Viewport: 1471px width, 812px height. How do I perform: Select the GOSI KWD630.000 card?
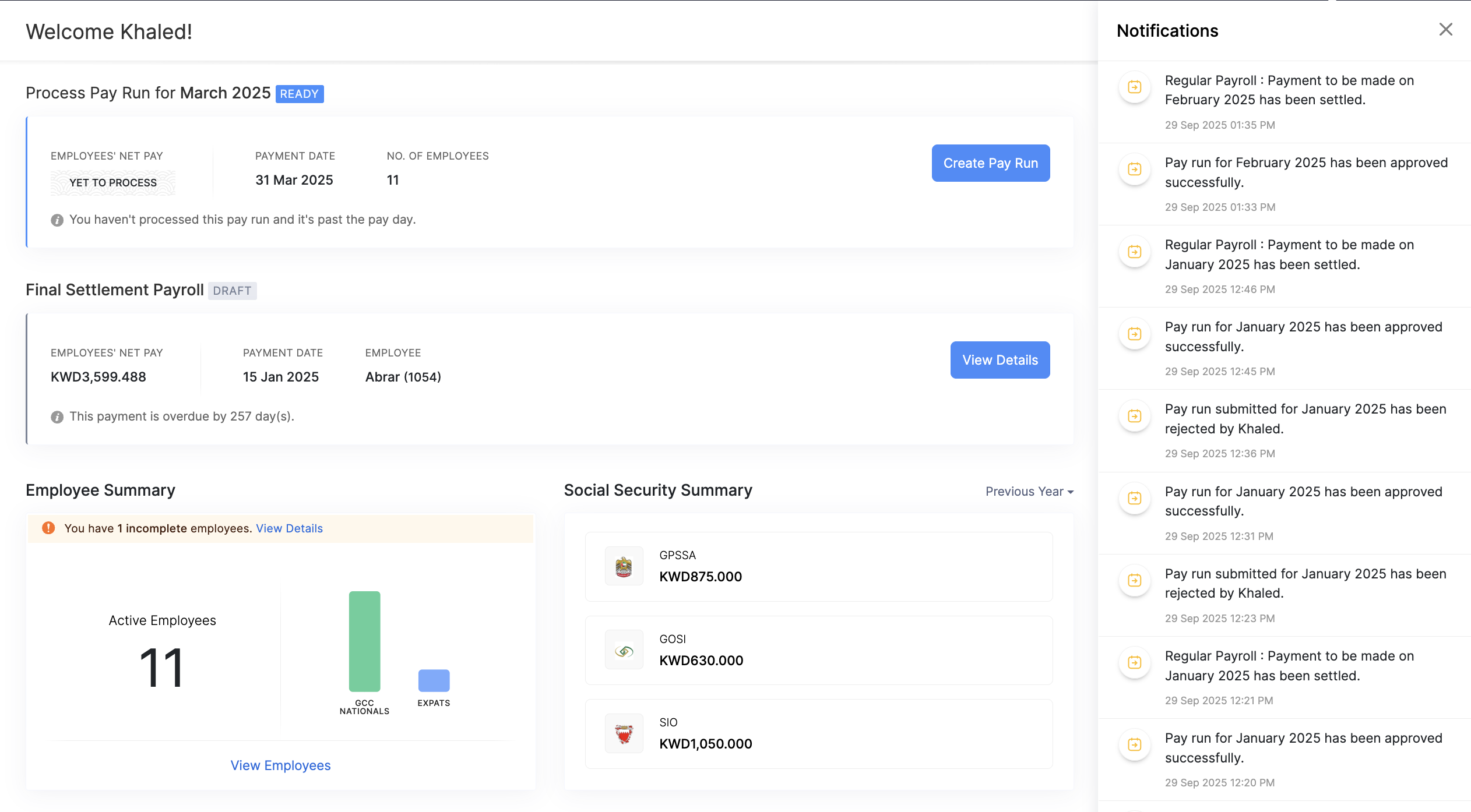click(x=818, y=650)
